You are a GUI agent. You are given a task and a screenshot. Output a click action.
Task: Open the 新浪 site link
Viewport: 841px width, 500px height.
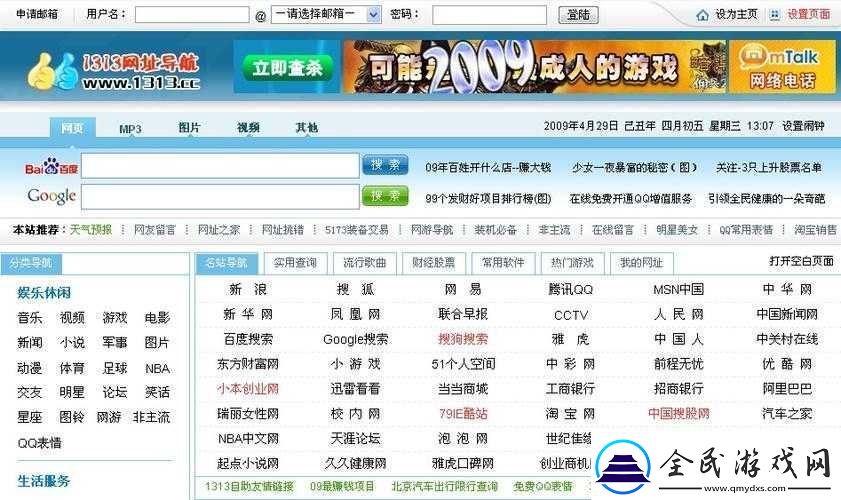coord(248,290)
